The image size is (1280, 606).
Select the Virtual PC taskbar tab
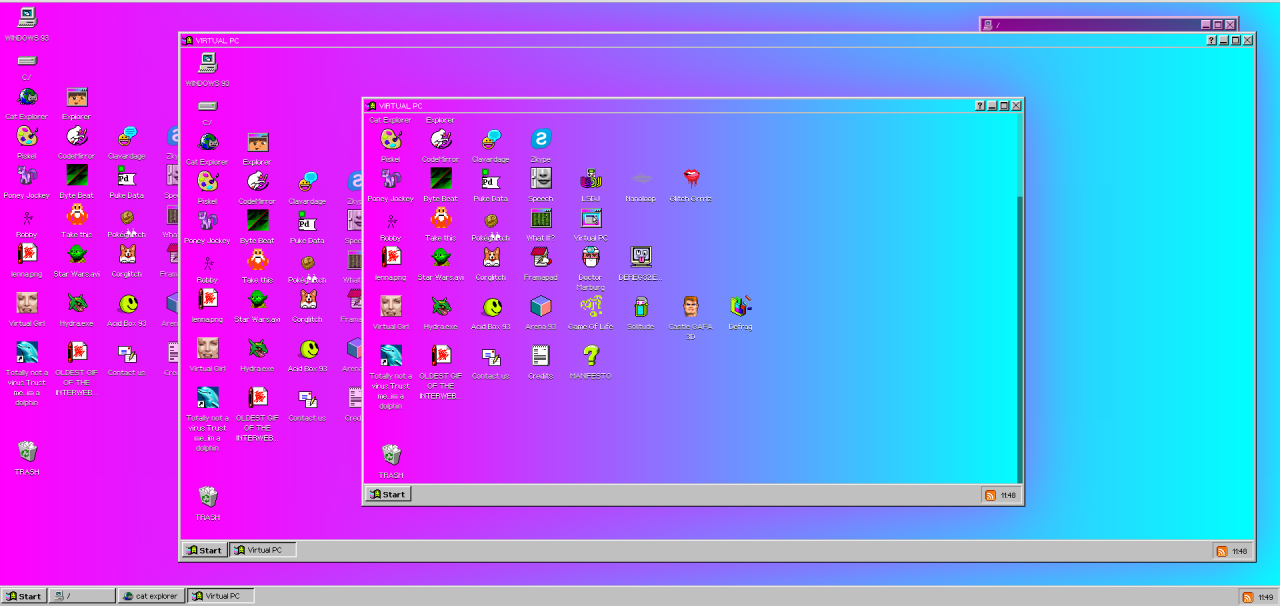tap(220, 595)
